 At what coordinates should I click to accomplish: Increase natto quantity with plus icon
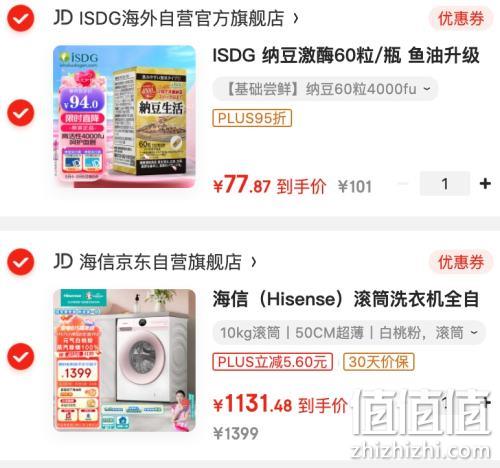coord(485,183)
